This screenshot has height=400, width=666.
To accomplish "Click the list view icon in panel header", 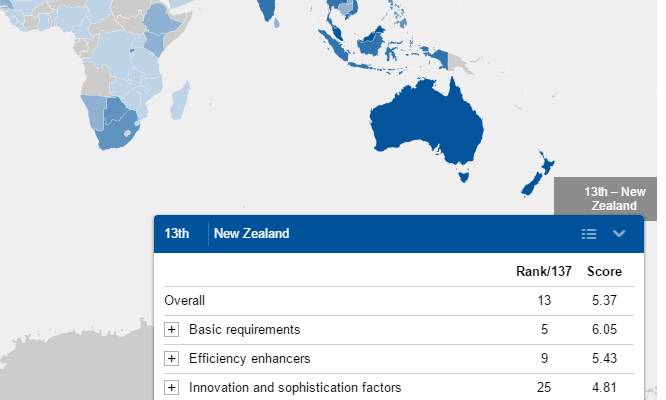I will pyautogui.click(x=589, y=234).
